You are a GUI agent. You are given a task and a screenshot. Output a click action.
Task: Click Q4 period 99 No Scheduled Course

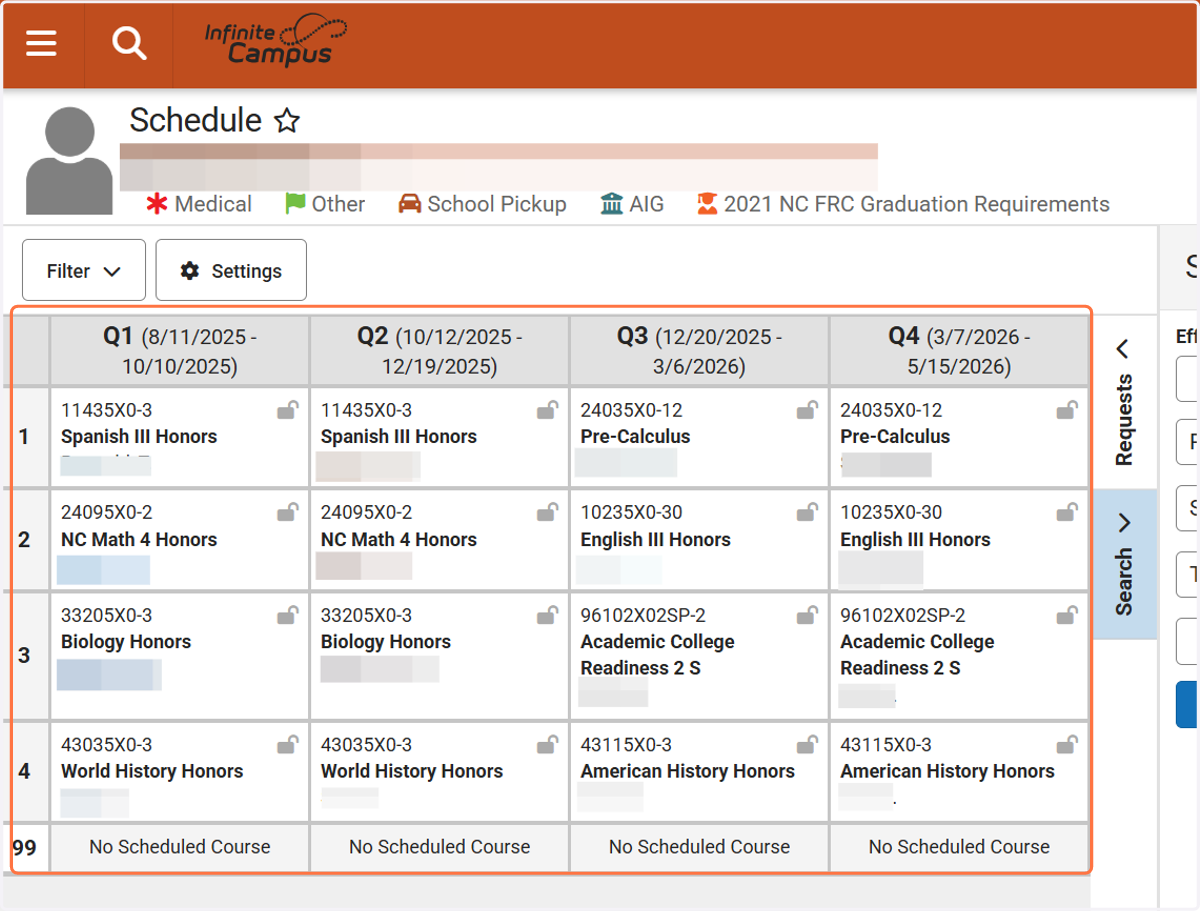pos(959,847)
